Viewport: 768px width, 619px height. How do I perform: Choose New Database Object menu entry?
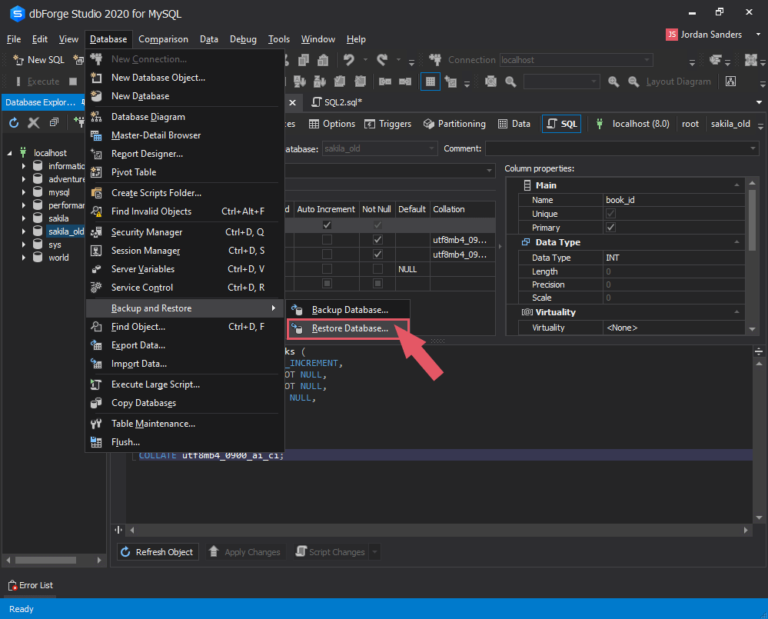pyautogui.click(x=185, y=77)
